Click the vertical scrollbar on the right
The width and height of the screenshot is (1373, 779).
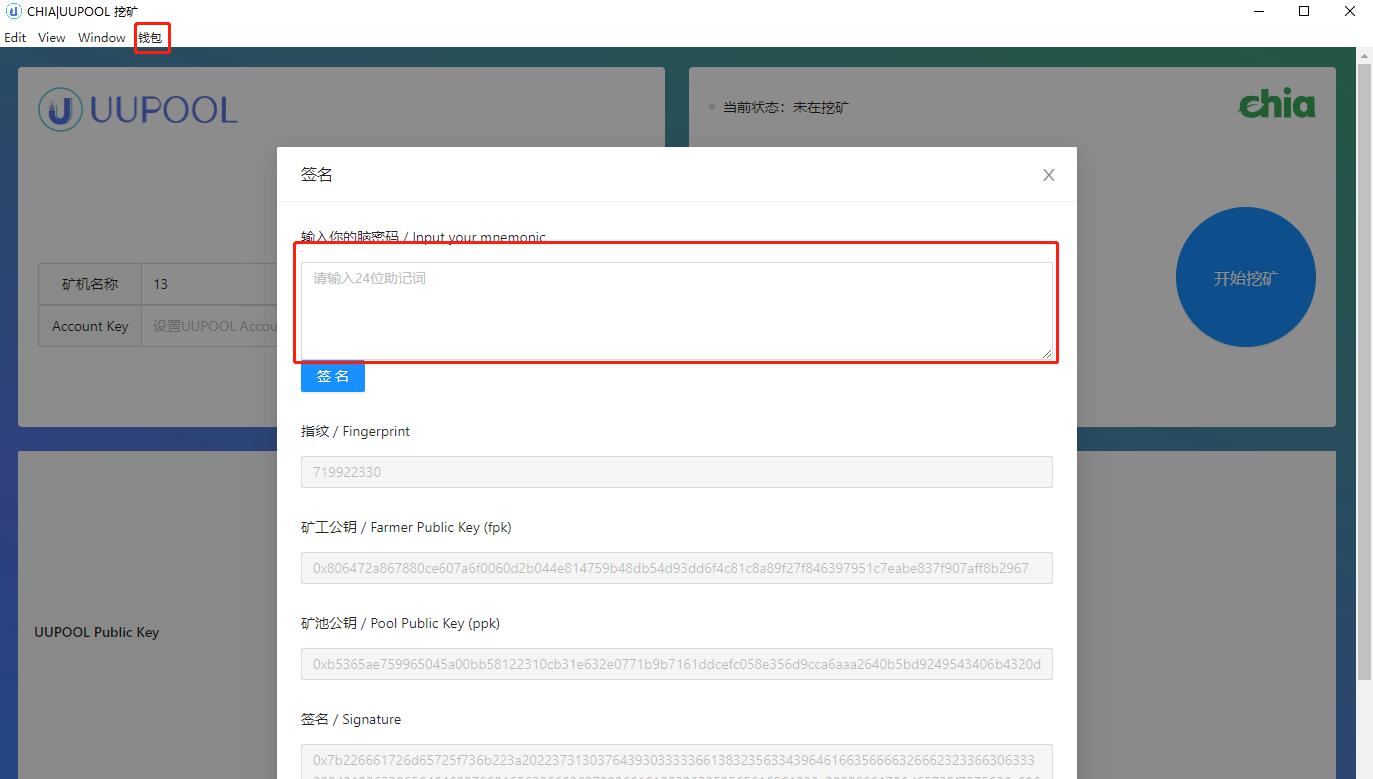coord(1364,370)
